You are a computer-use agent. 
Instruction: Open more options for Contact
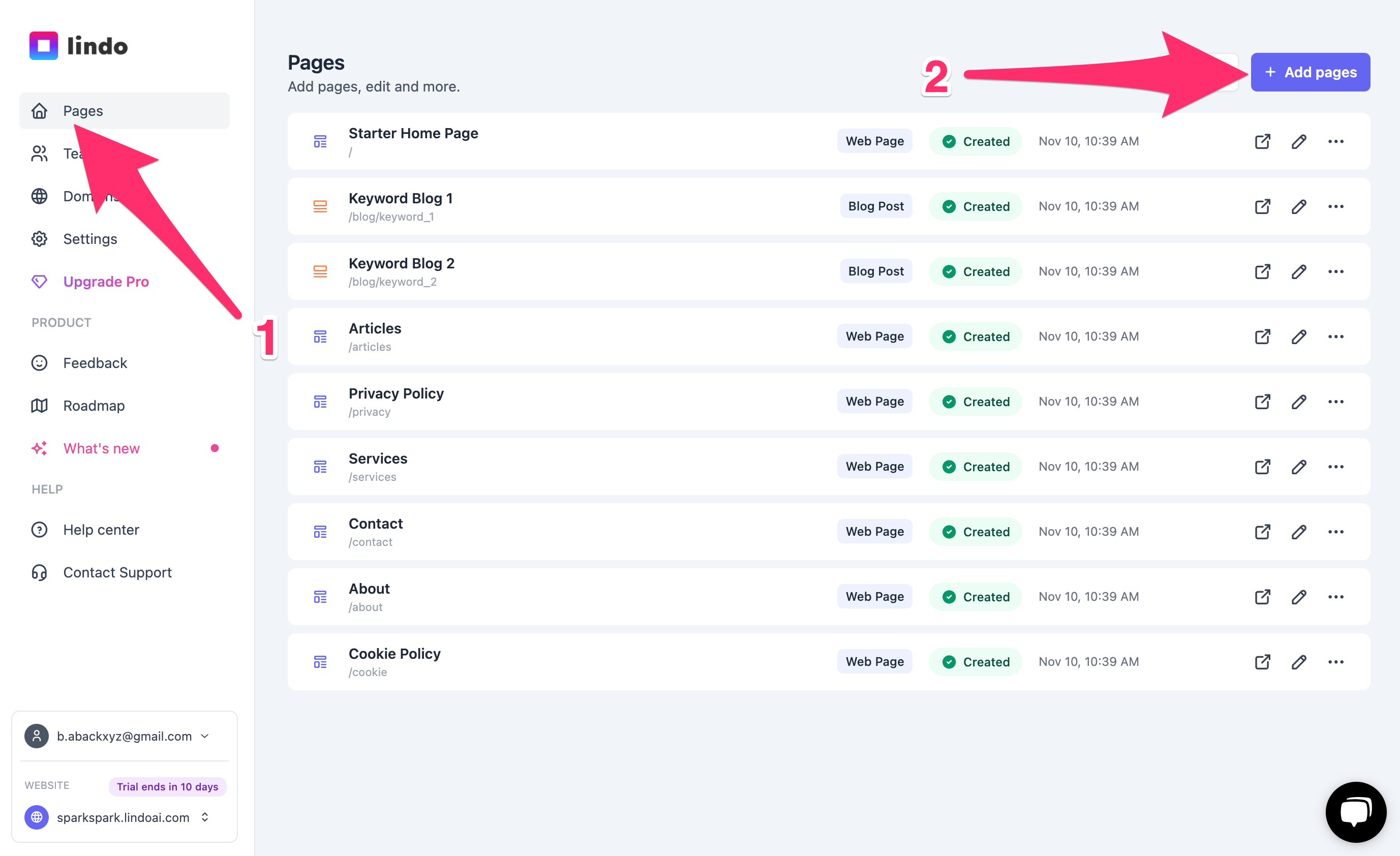pyautogui.click(x=1336, y=532)
